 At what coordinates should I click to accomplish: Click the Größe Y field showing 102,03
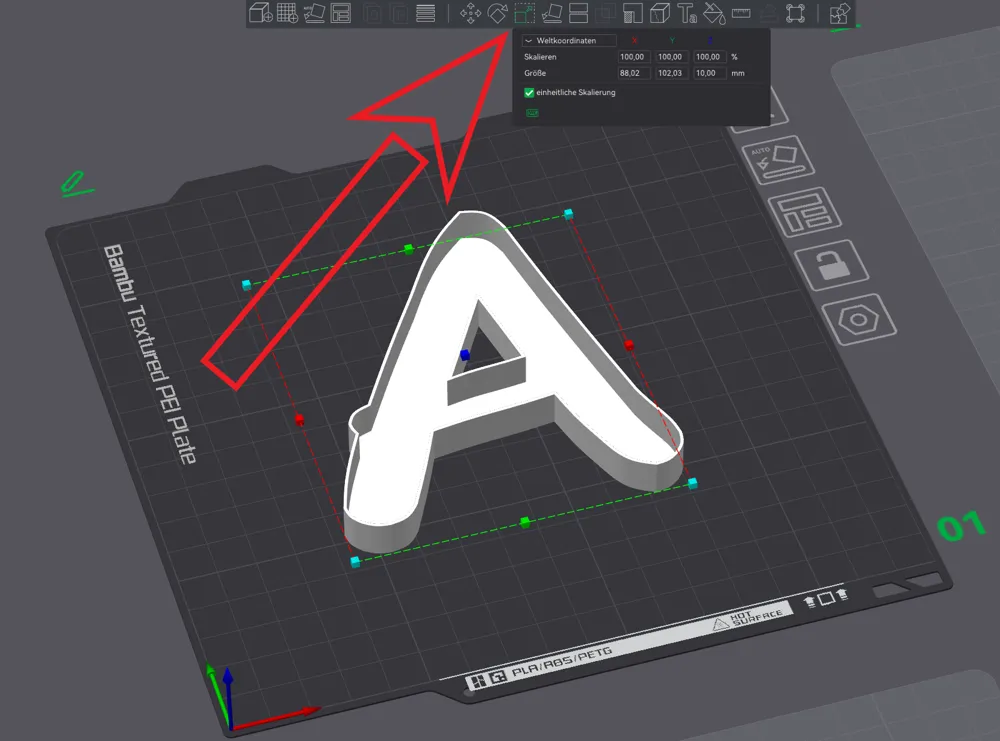pos(671,74)
